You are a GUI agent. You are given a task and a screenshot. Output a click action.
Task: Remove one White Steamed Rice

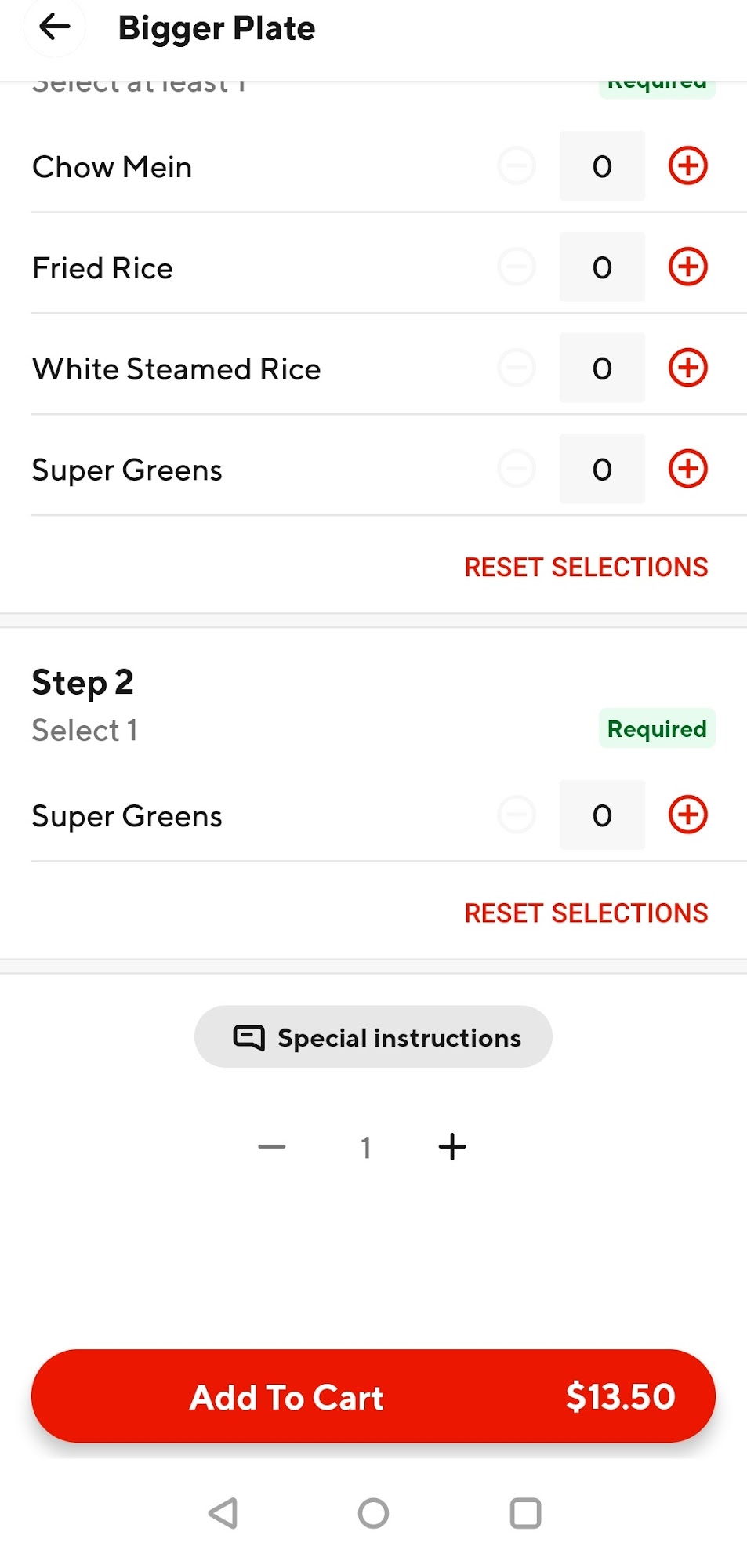517,368
